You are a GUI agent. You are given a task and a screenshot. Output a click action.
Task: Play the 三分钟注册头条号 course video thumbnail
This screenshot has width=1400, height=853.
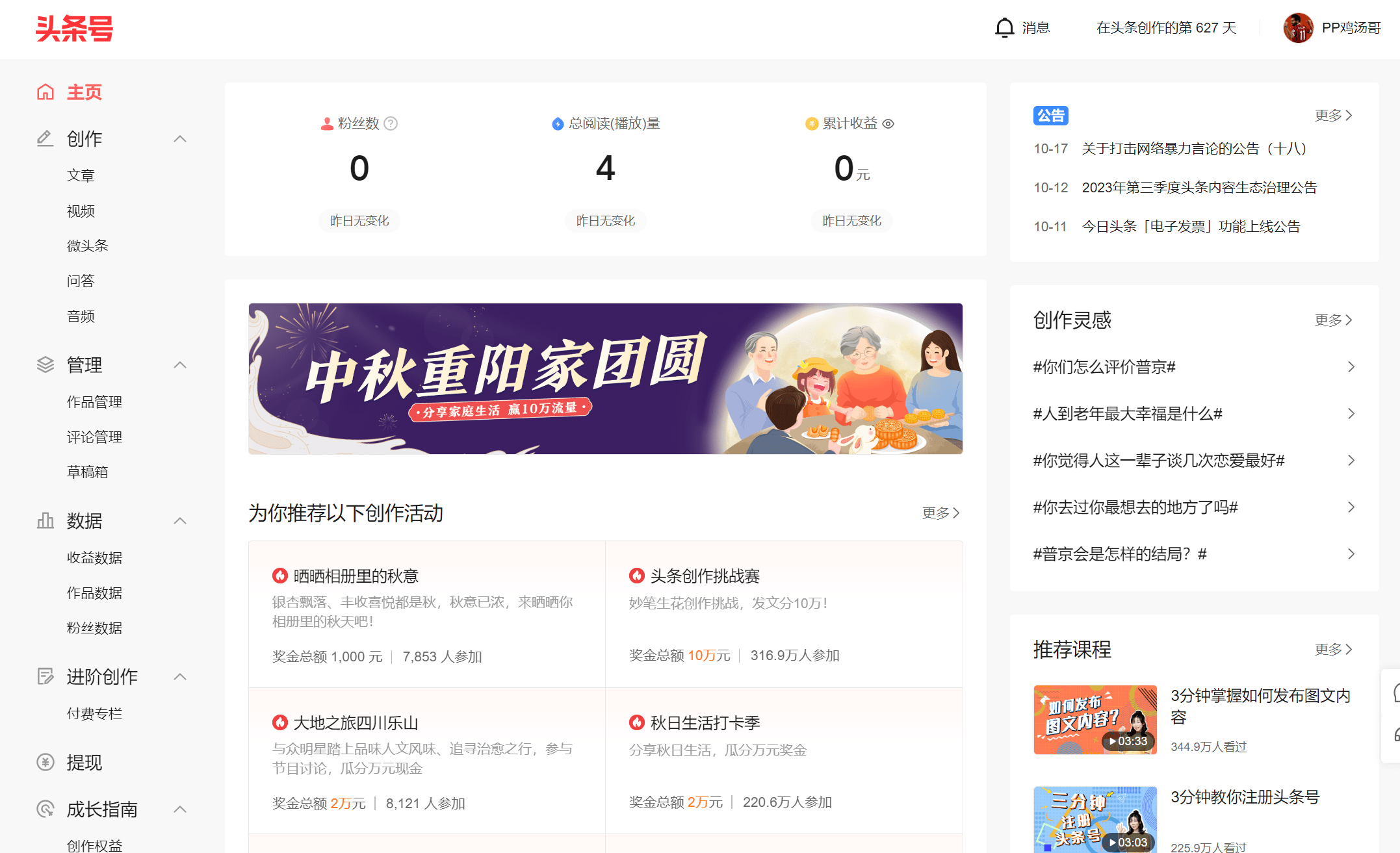click(x=1095, y=820)
